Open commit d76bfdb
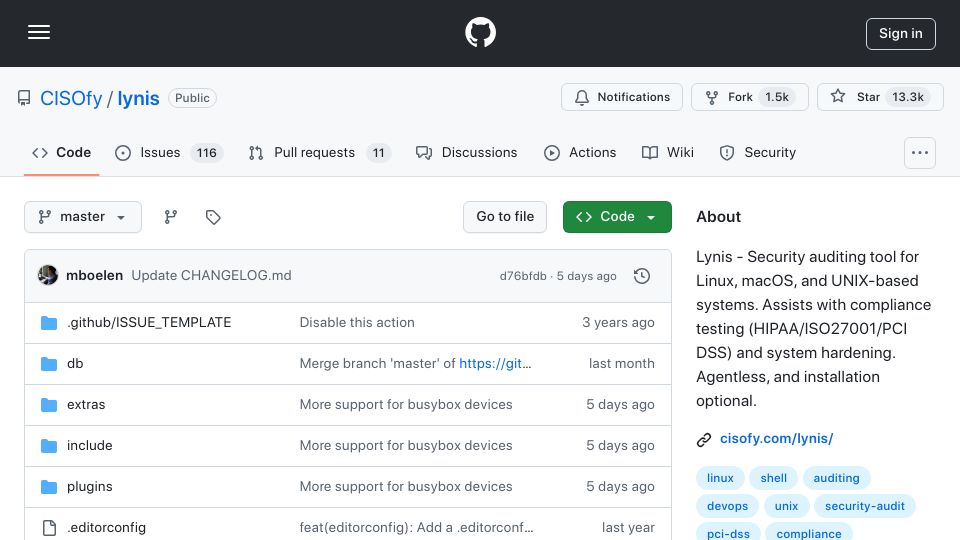The image size is (960, 540). click(x=523, y=276)
